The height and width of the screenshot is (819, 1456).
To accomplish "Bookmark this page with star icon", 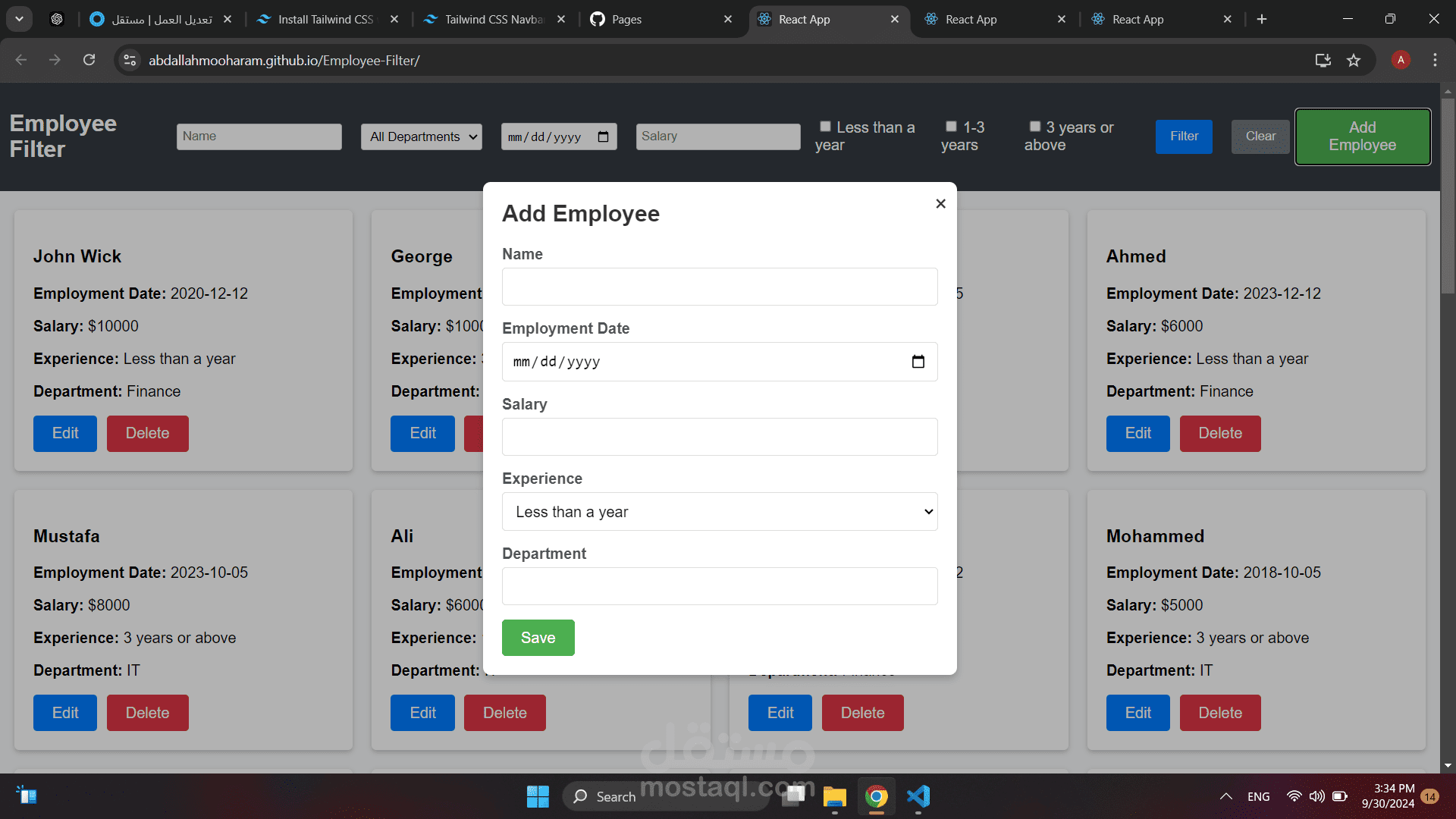I will (1354, 60).
